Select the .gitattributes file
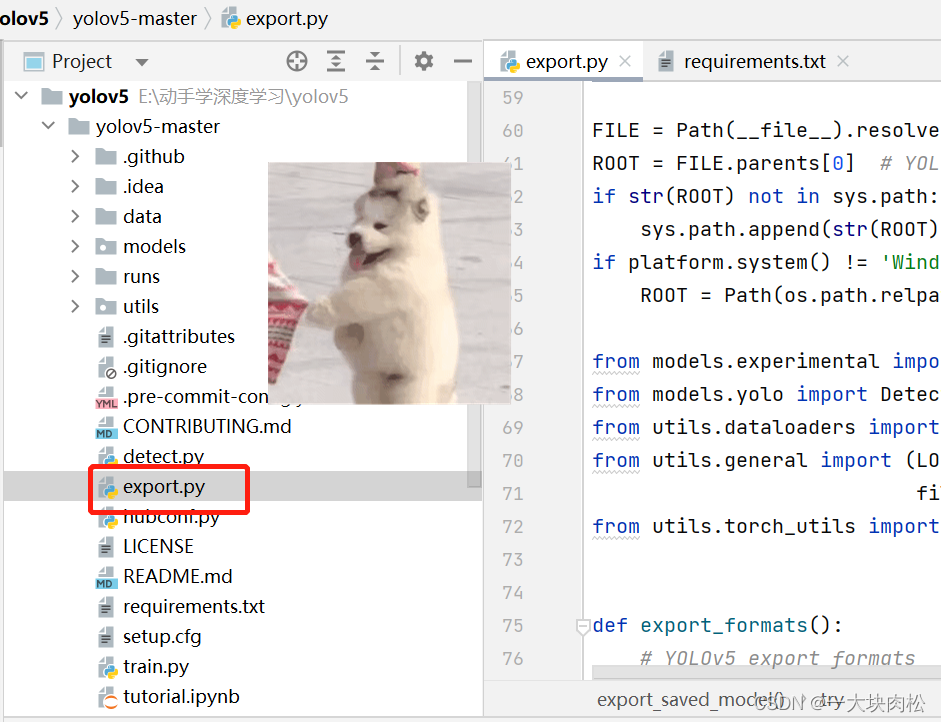Viewport: 941px width, 722px height. tap(179, 337)
